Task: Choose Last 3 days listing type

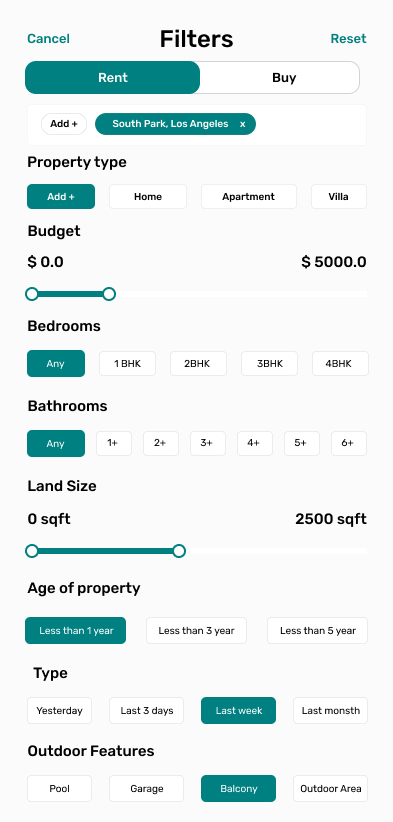Action: (x=147, y=711)
